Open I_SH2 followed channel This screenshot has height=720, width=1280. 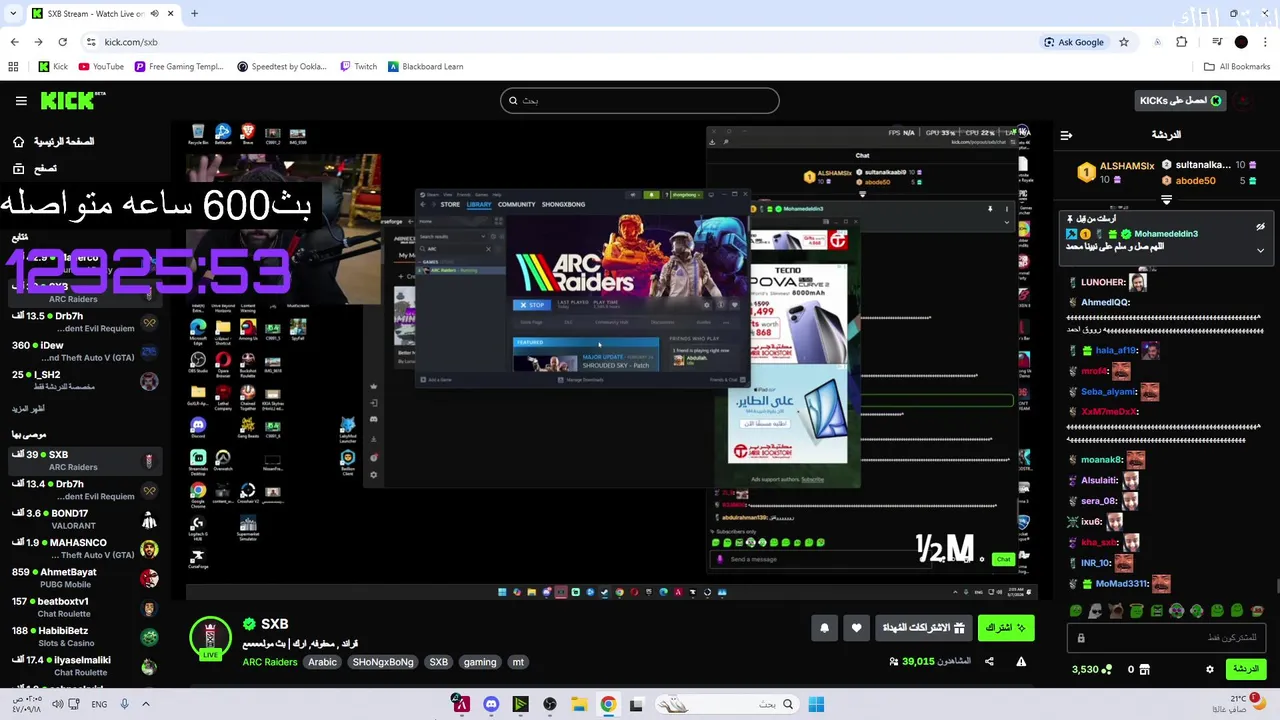[x=83, y=380]
